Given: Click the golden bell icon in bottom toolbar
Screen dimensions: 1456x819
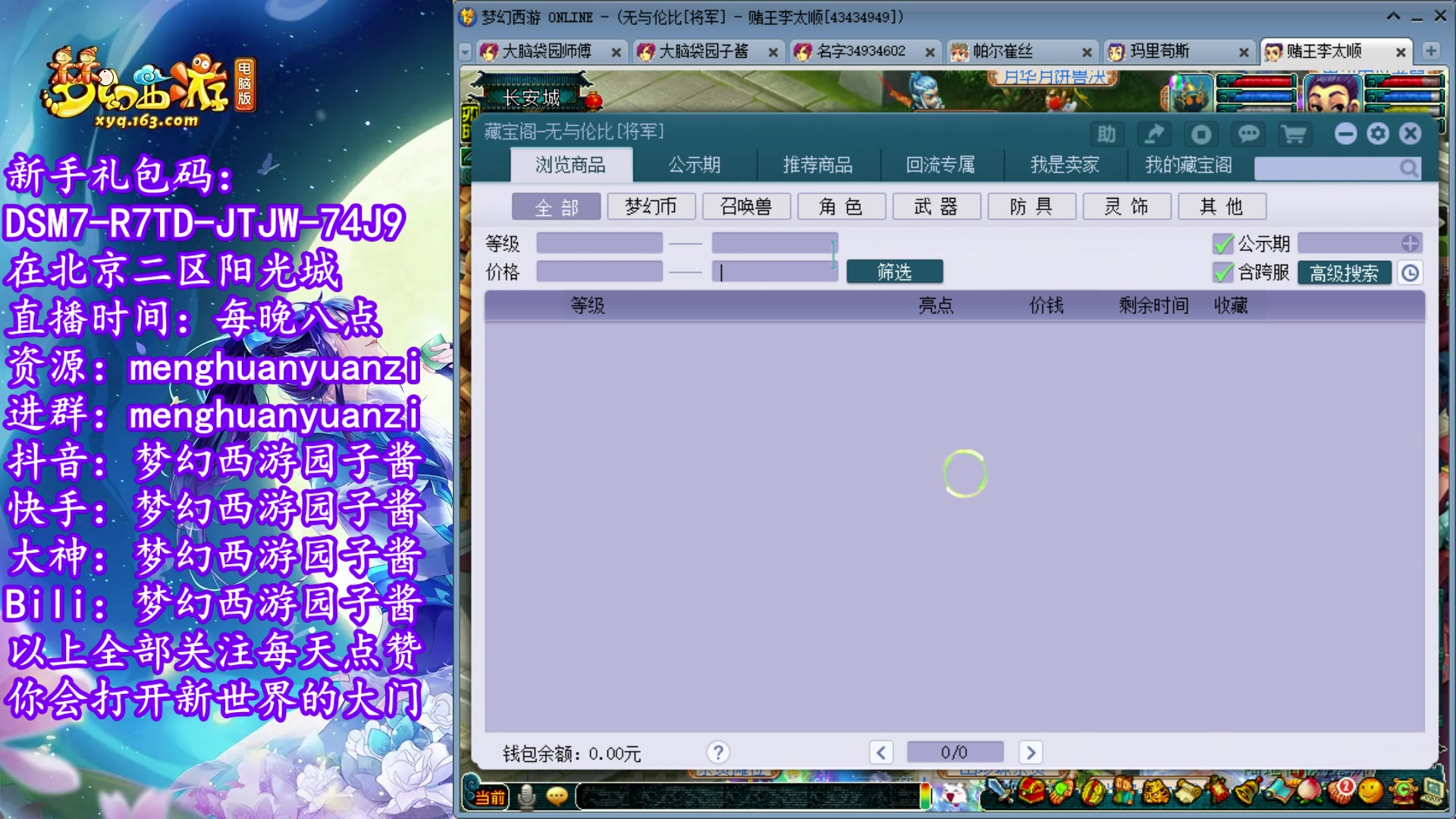Looking at the screenshot, I should pos(1247,792).
